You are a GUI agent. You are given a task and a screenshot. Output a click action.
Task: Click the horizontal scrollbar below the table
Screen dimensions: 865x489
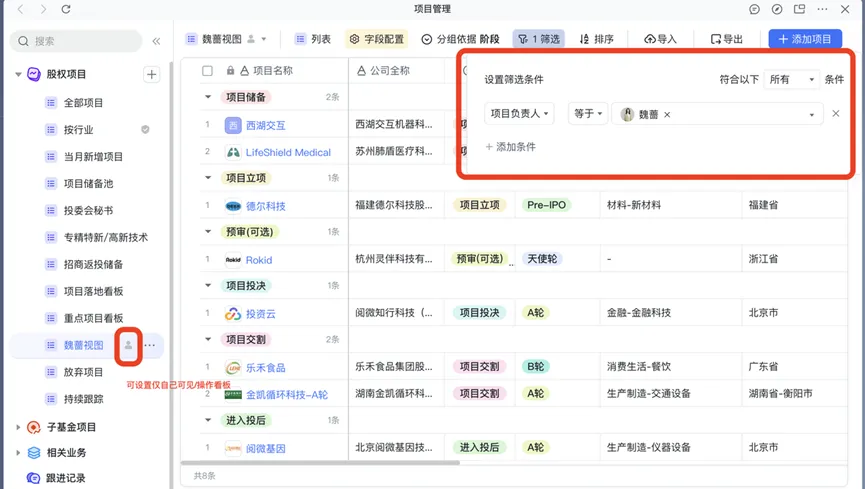(x=320, y=463)
